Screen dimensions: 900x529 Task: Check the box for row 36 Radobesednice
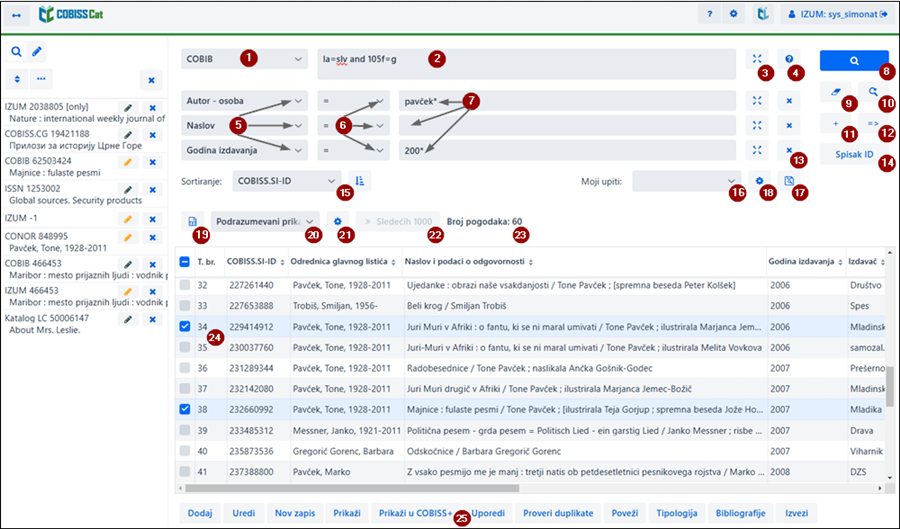(x=184, y=368)
